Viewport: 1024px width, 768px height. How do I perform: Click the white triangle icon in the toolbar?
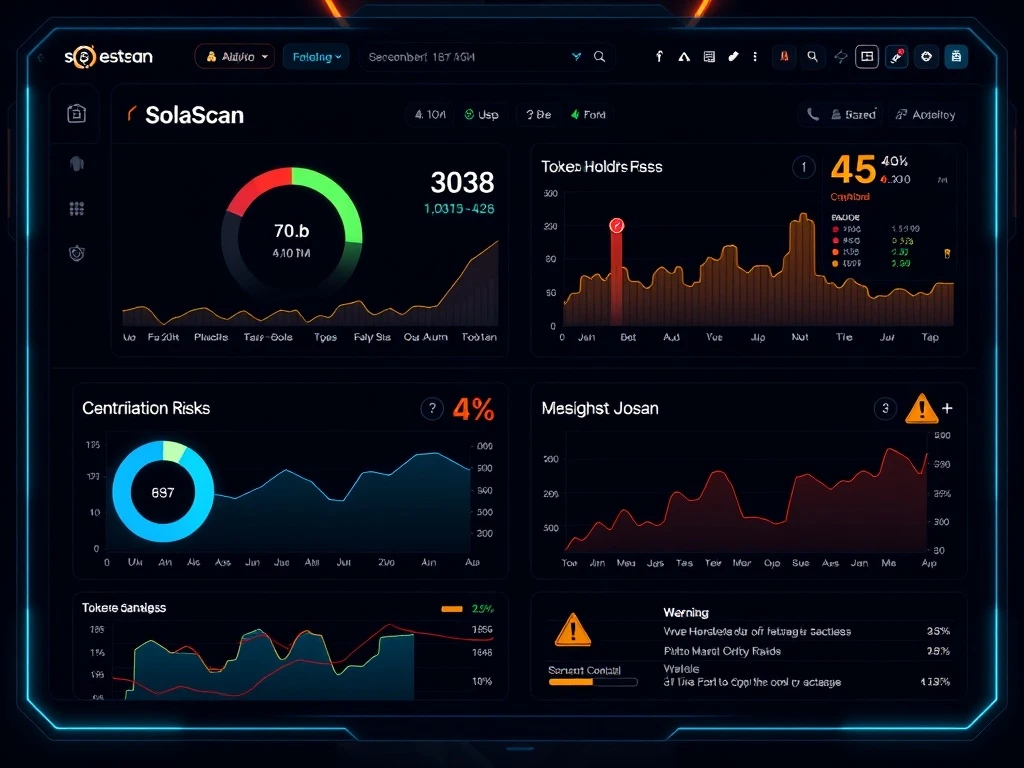tap(684, 57)
